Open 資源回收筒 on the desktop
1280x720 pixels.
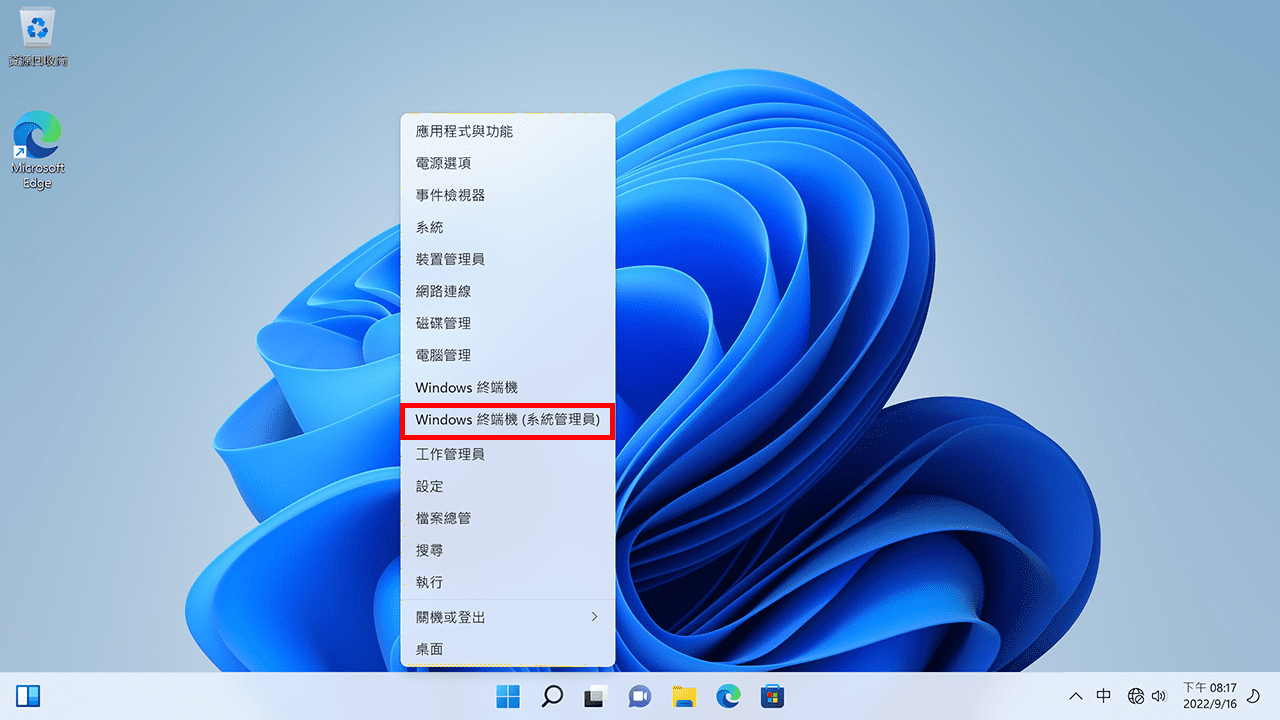pos(37,30)
